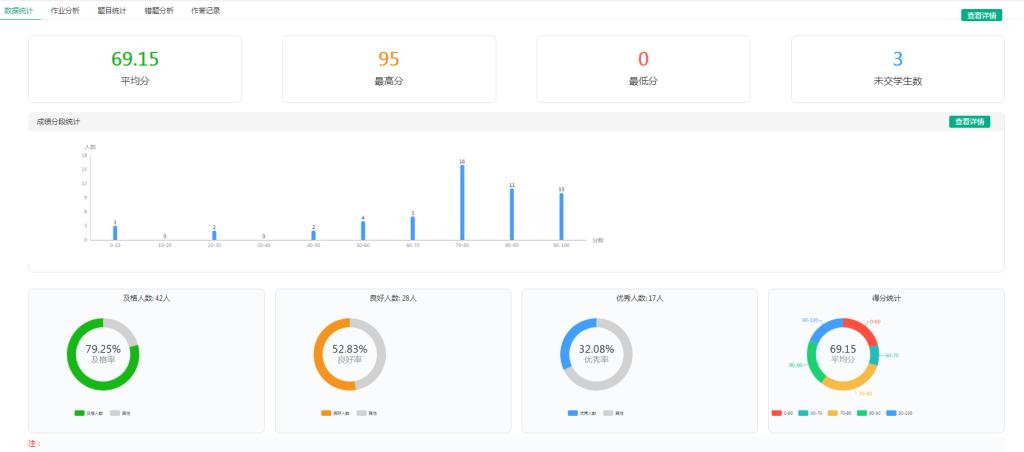
Task: Click 查看详情 button at page top right
Action: [x=981, y=15]
